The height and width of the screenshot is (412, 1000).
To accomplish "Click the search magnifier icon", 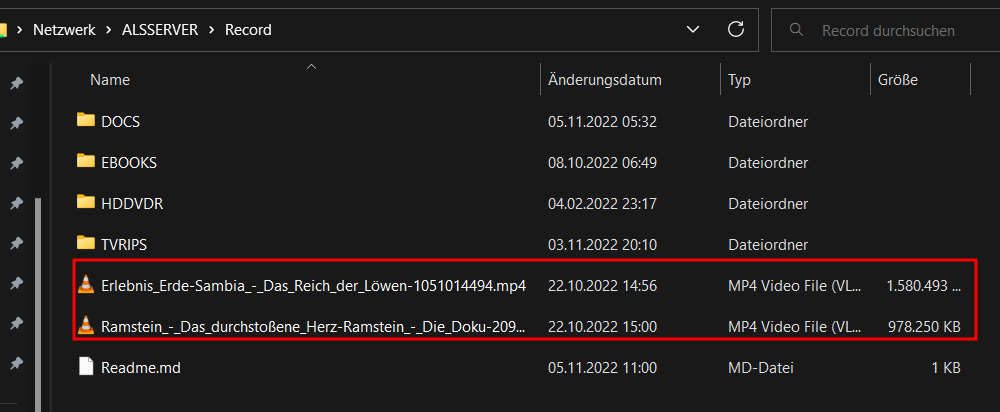I will (x=796, y=29).
